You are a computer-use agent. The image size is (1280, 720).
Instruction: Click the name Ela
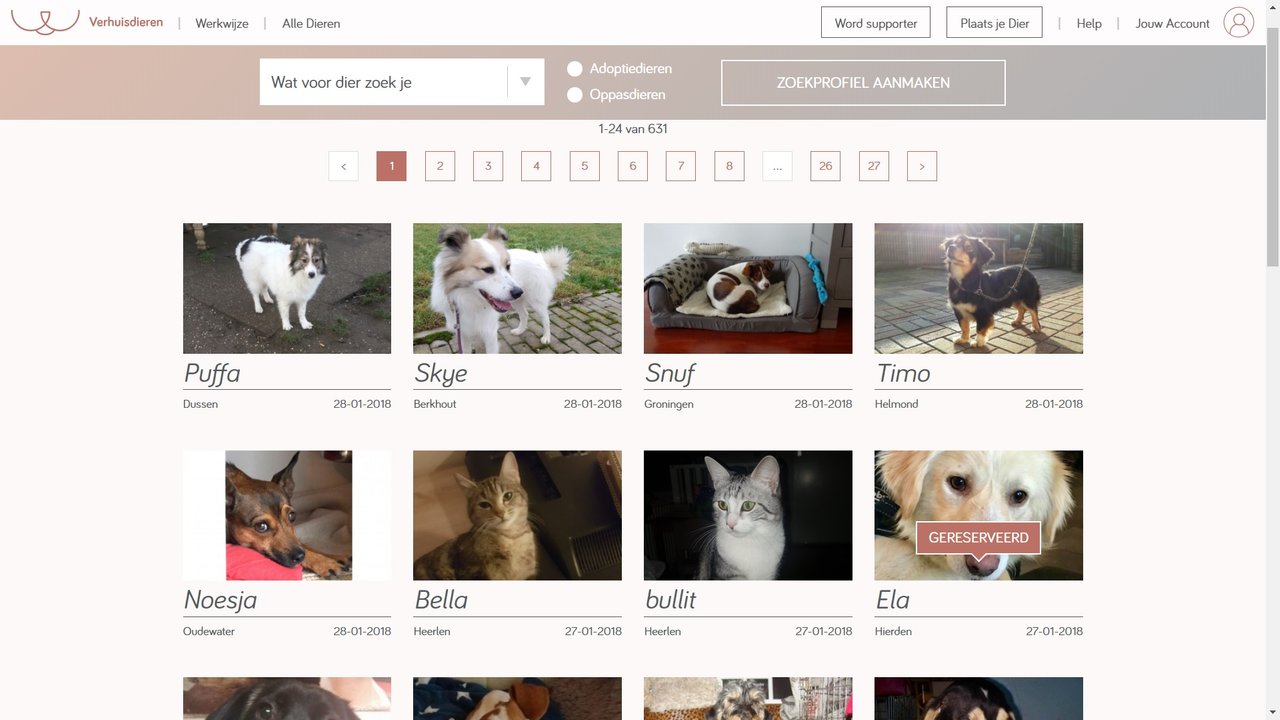pyautogui.click(x=893, y=600)
